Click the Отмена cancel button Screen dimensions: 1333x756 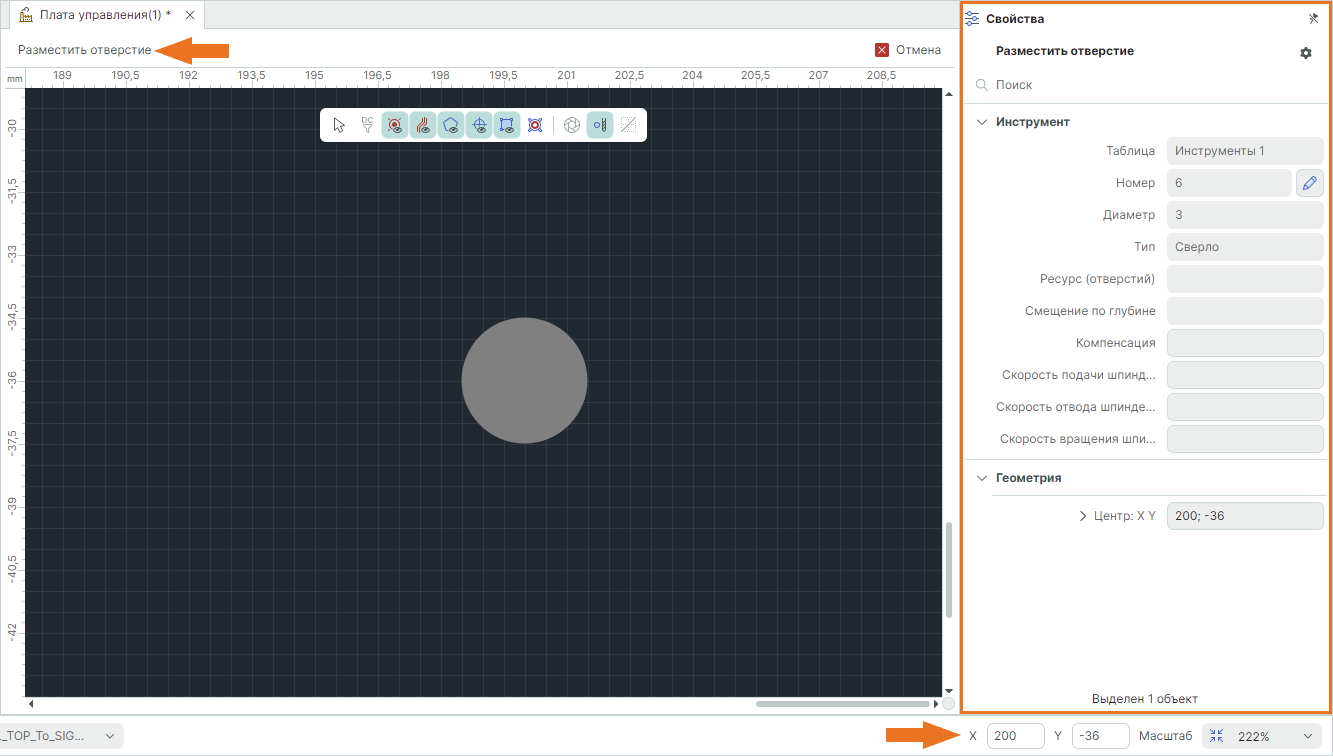coord(908,50)
